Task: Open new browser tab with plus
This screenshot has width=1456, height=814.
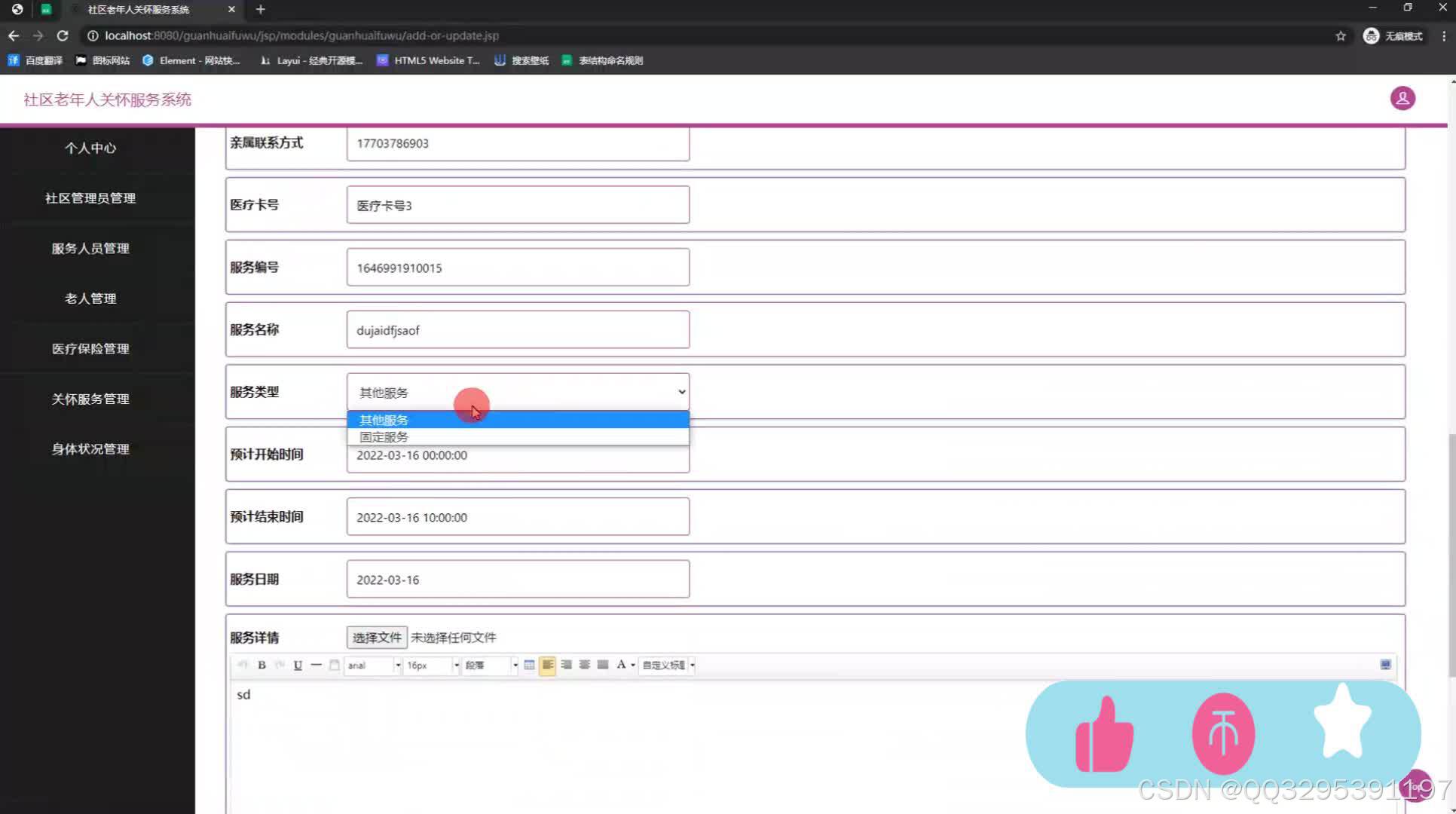Action: pos(261,9)
